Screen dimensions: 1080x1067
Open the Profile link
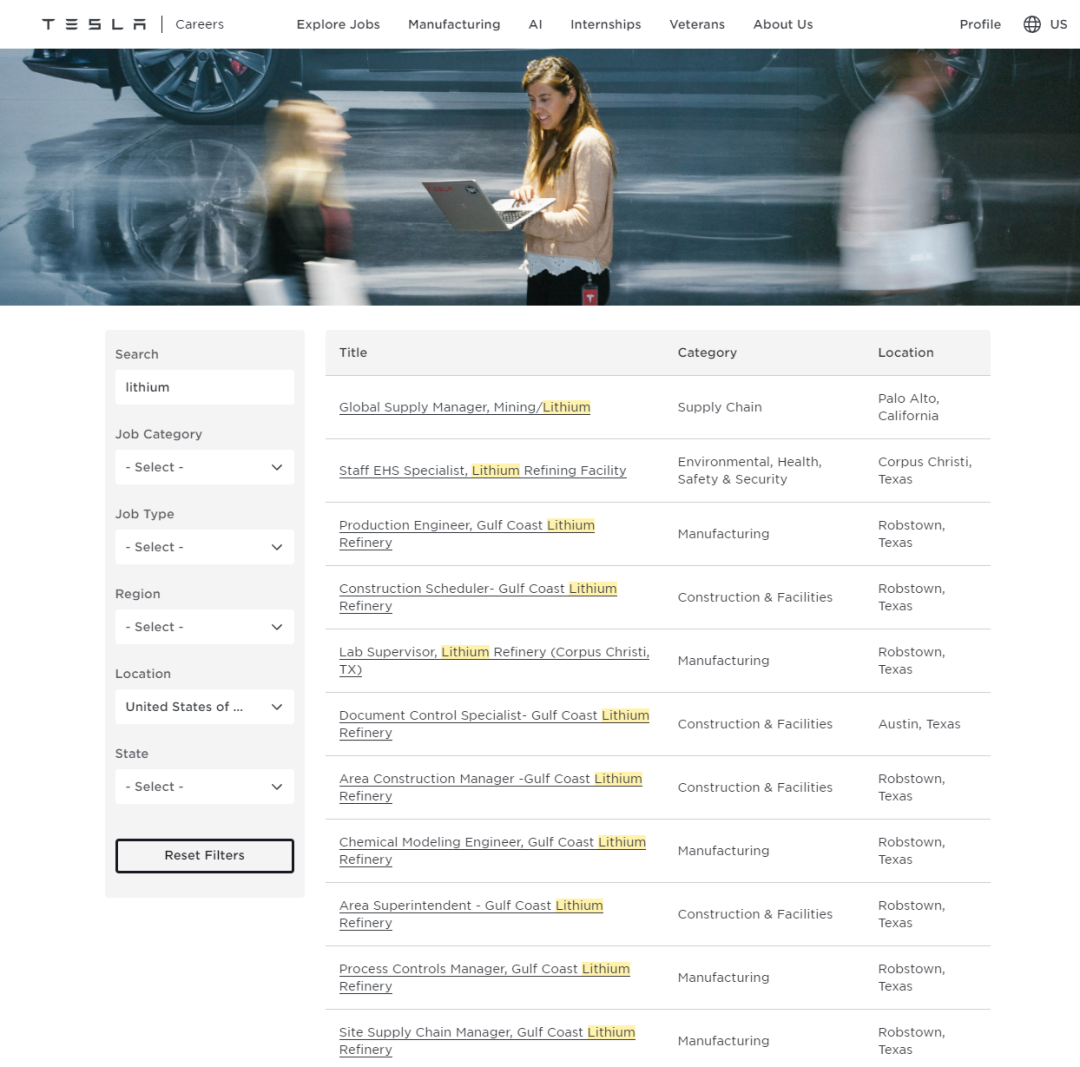coord(979,24)
